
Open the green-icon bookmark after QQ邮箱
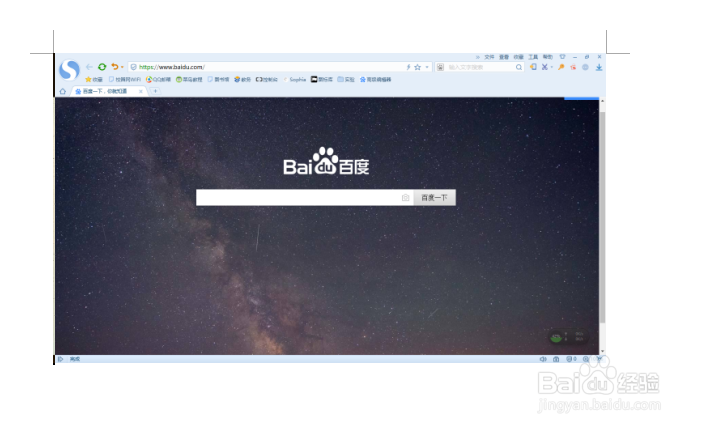click(189, 80)
